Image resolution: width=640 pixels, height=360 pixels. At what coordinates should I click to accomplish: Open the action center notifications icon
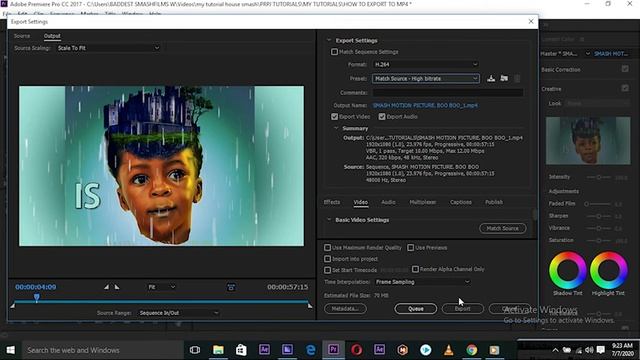(x=601, y=350)
